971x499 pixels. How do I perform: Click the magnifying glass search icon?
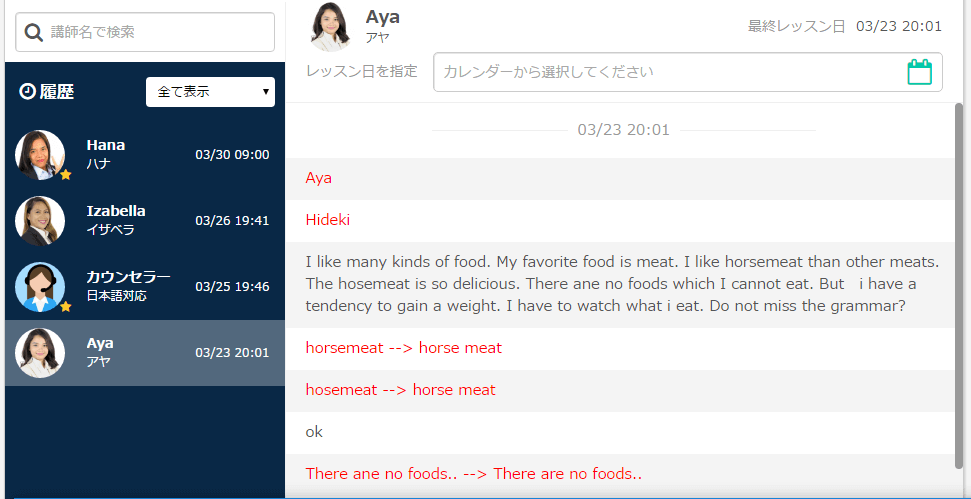tap(33, 32)
